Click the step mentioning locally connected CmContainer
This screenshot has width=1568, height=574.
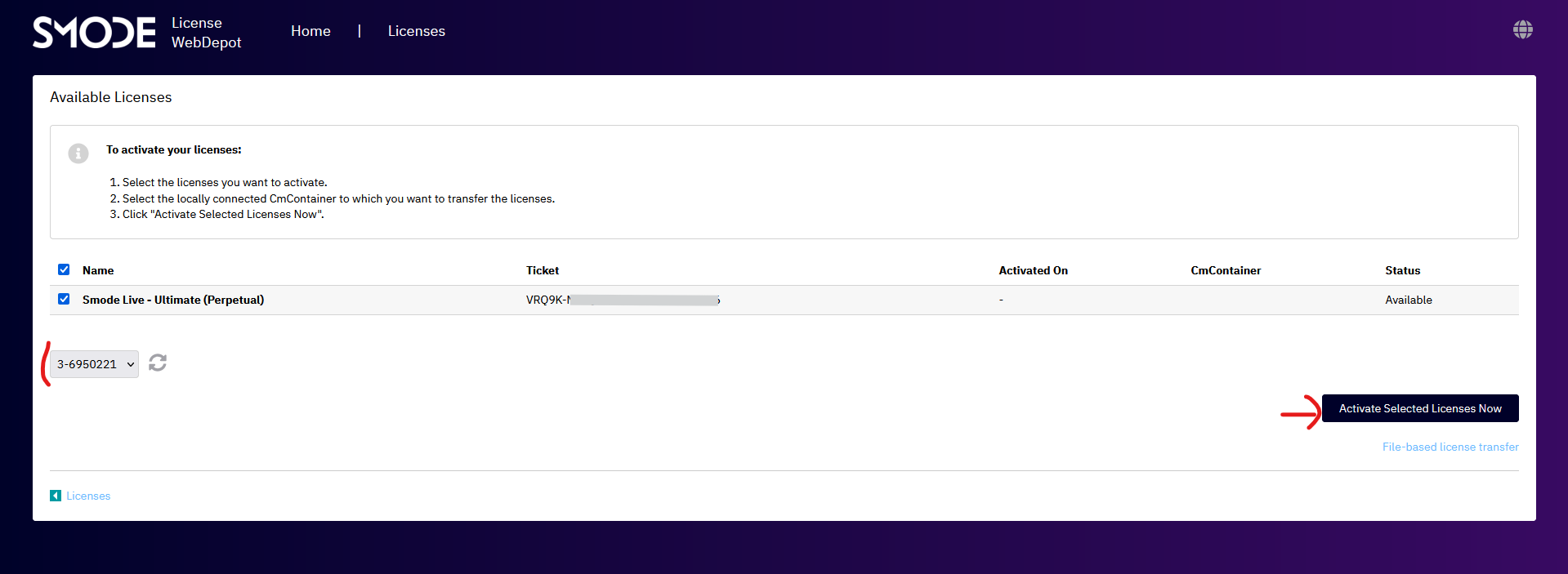point(338,198)
